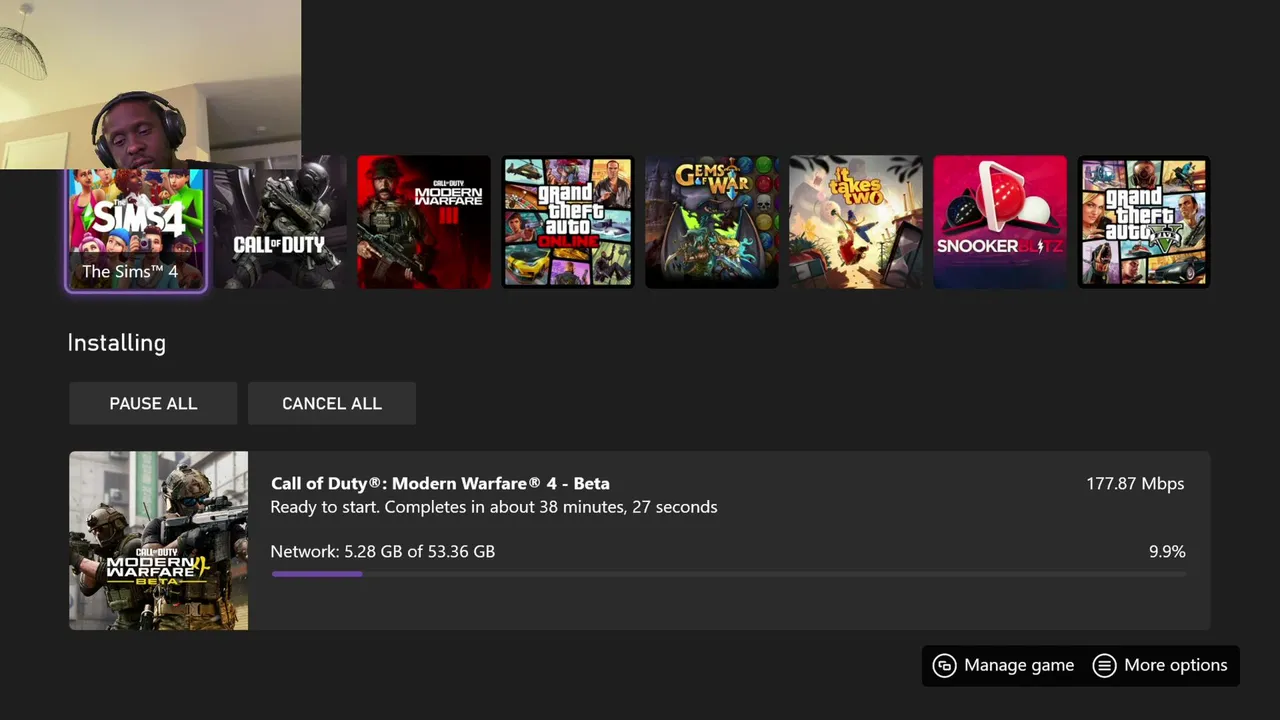Click the webcam overlay of the streamer

tap(150, 85)
